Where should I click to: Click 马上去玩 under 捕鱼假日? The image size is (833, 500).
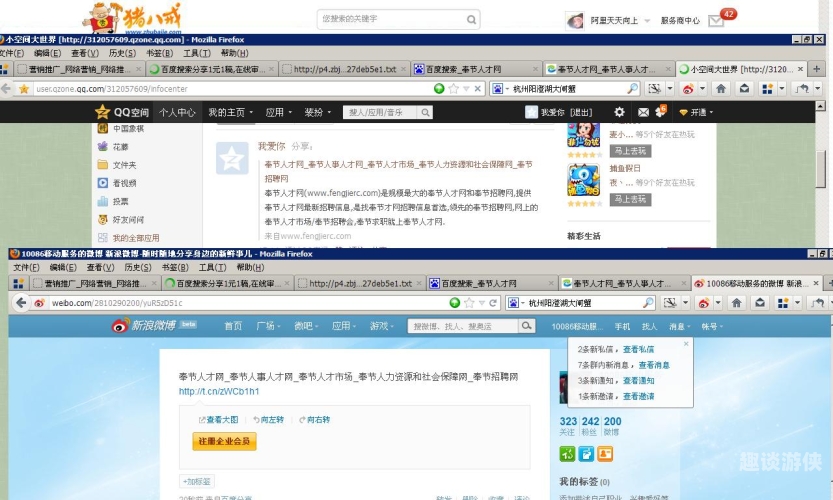click(630, 199)
